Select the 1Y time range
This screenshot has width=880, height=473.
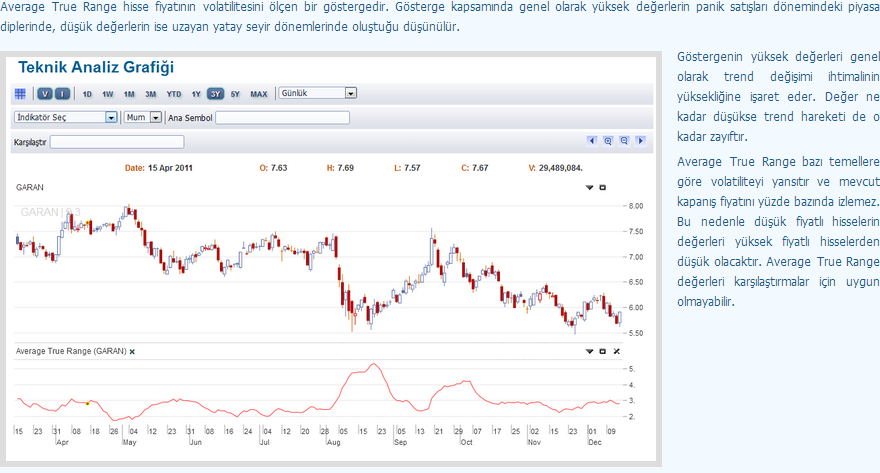point(196,94)
